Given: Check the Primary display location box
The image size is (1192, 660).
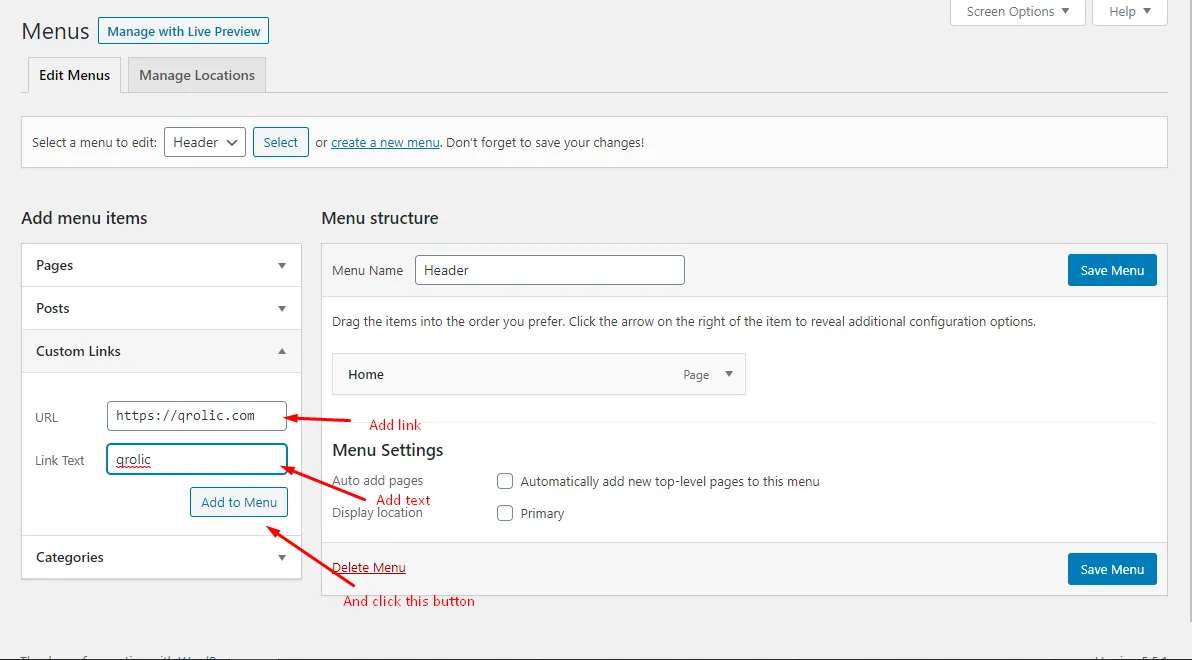Looking at the screenshot, I should 505,513.
